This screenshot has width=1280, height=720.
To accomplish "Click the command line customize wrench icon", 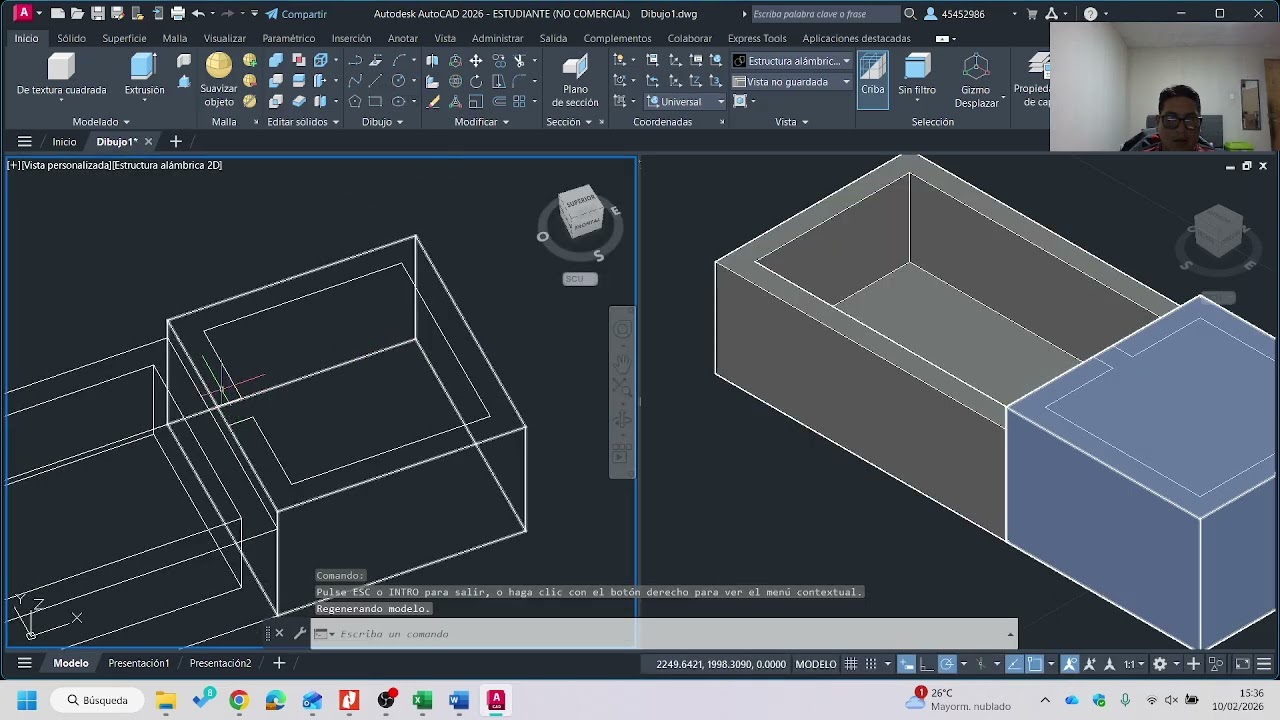I will pos(299,633).
